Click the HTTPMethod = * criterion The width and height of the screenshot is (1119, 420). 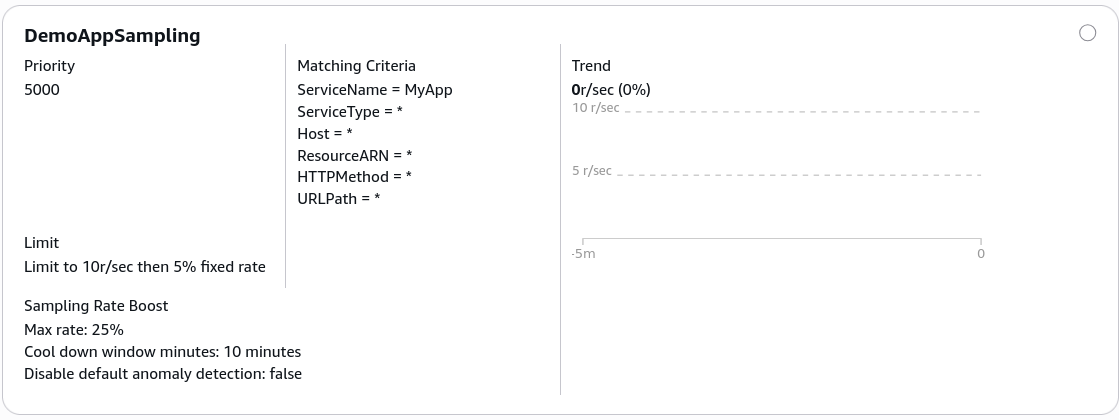pyautogui.click(x=354, y=177)
